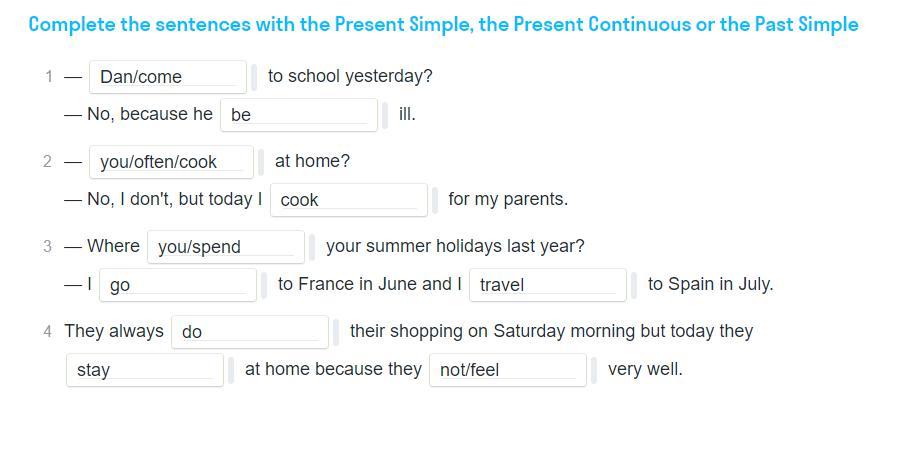Image resolution: width=900 pixels, height=450 pixels.
Task: Click the grey marker after 'stay' field
Action: pyautogui.click(x=231, y=370)
